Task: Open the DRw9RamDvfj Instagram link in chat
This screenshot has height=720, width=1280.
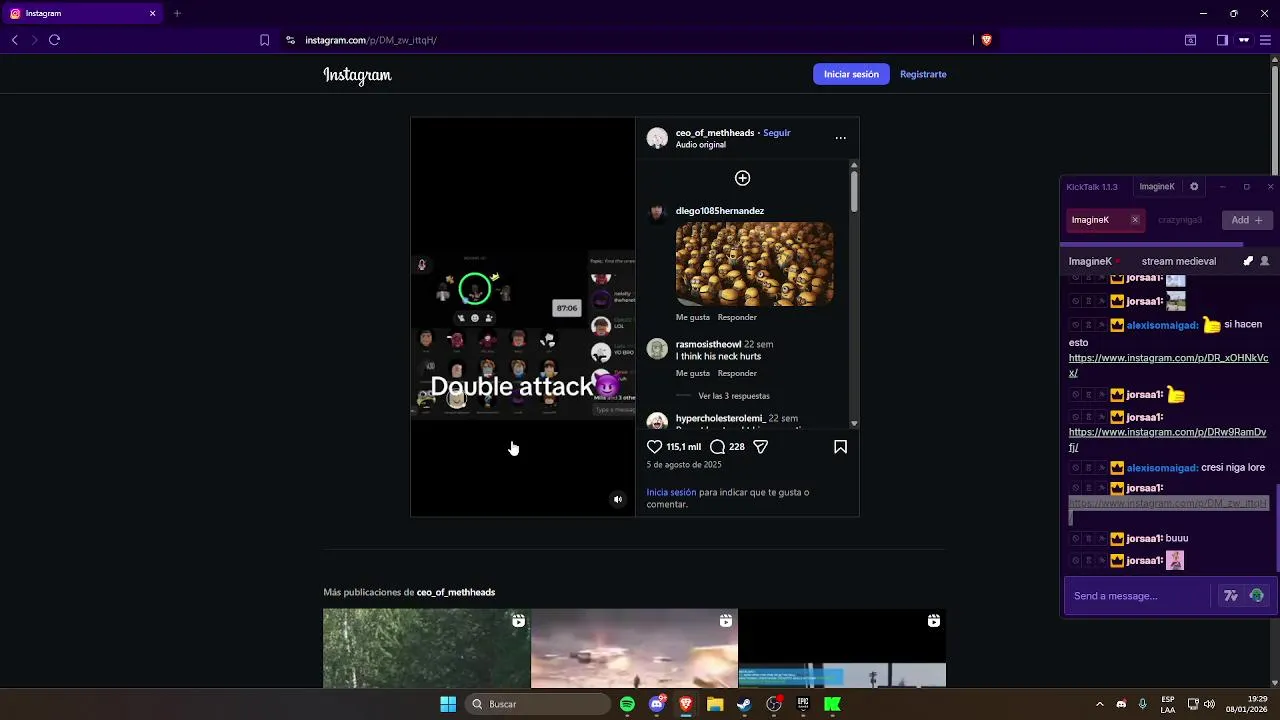Action: (x=1167, y=440)
